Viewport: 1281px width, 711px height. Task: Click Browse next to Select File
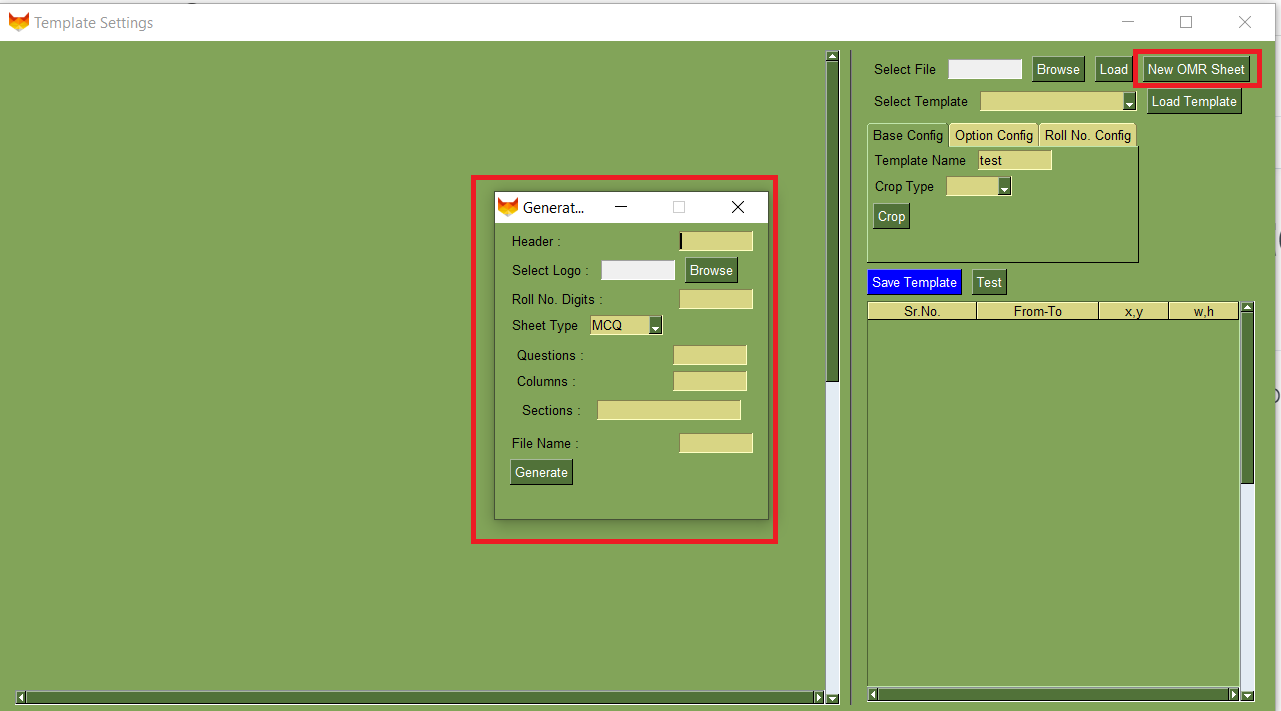(x=1058, y=69)
